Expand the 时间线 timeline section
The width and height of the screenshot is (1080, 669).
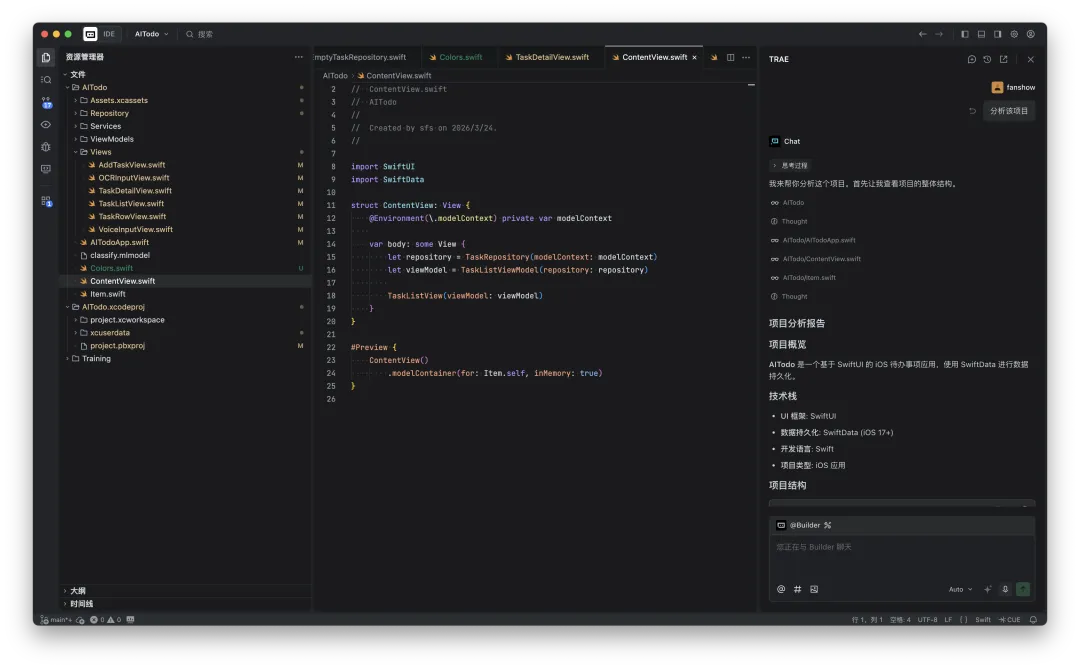click(81, 604)
